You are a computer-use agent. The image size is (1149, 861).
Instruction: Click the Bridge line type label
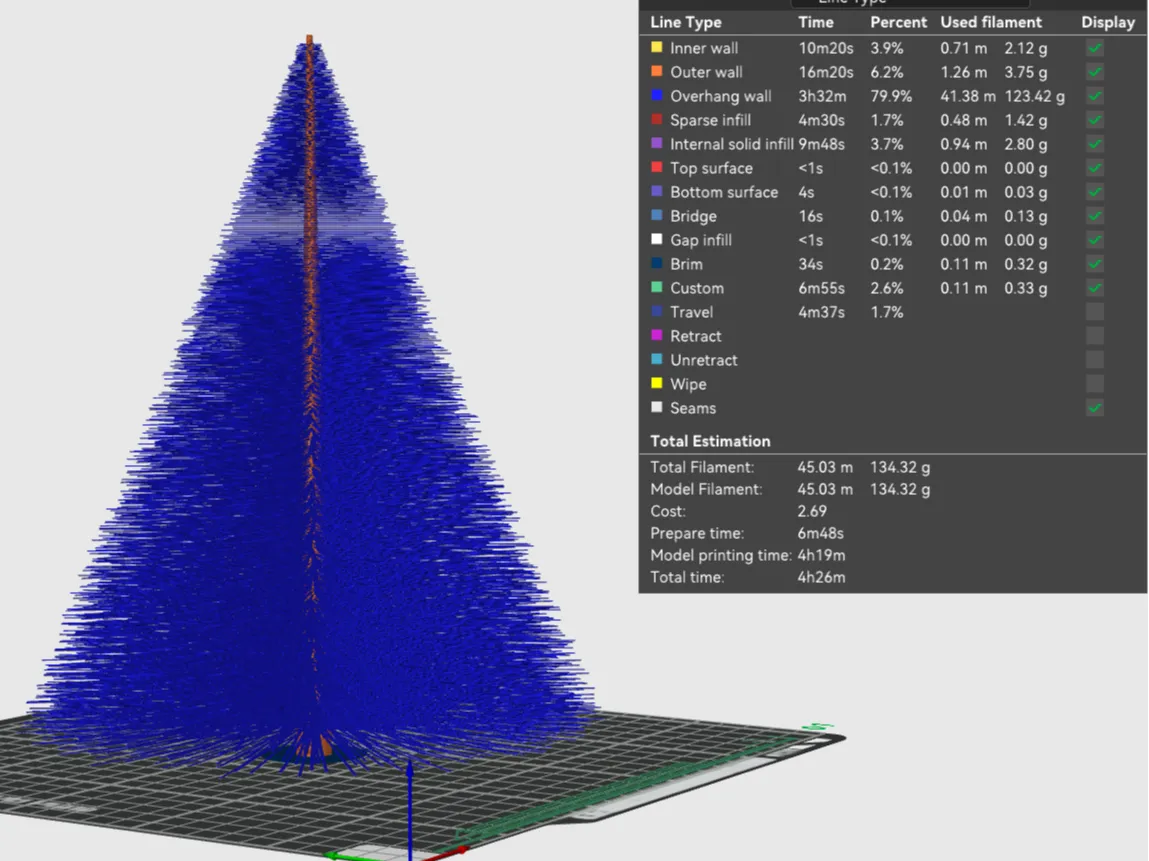point(693,216)
